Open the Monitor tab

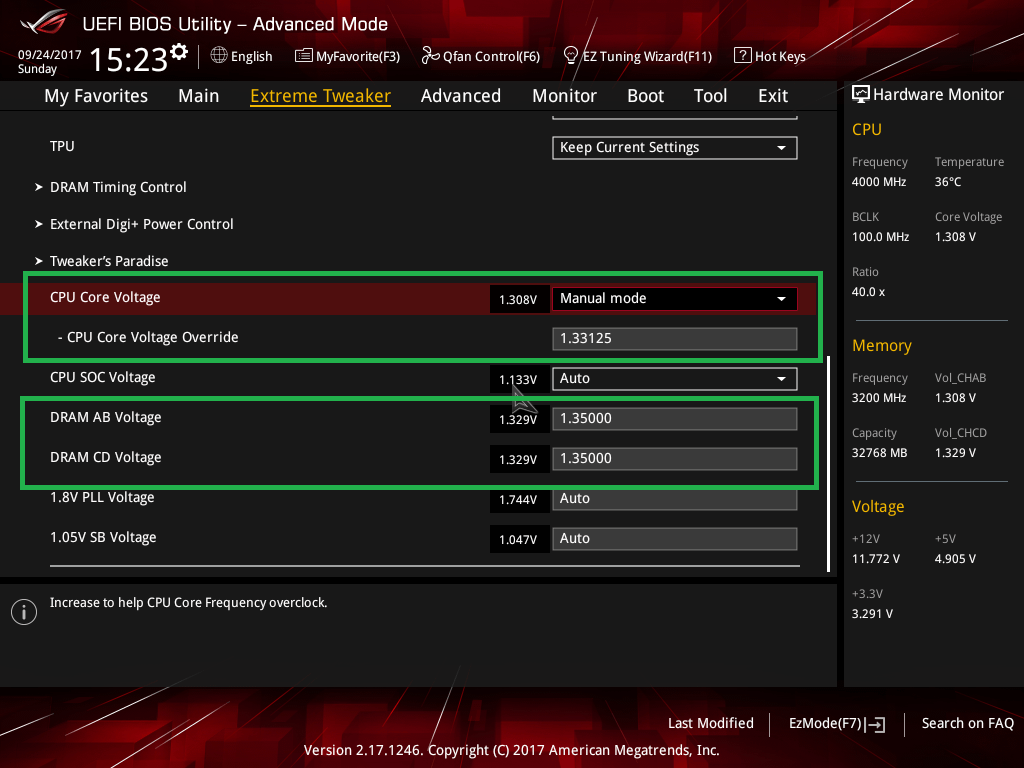coord(564,96)
